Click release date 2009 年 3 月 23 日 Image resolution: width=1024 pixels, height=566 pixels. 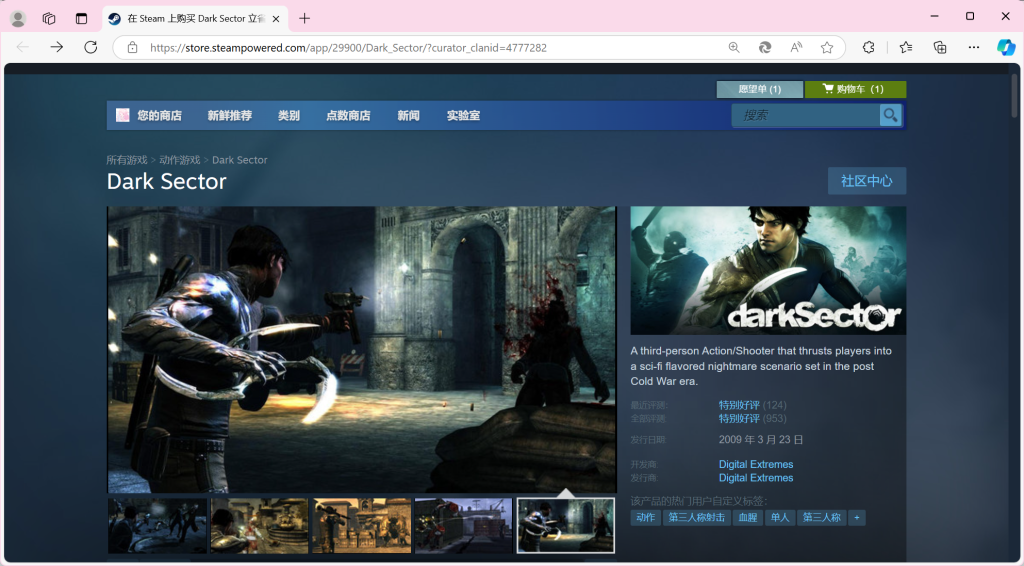[761, 440]
